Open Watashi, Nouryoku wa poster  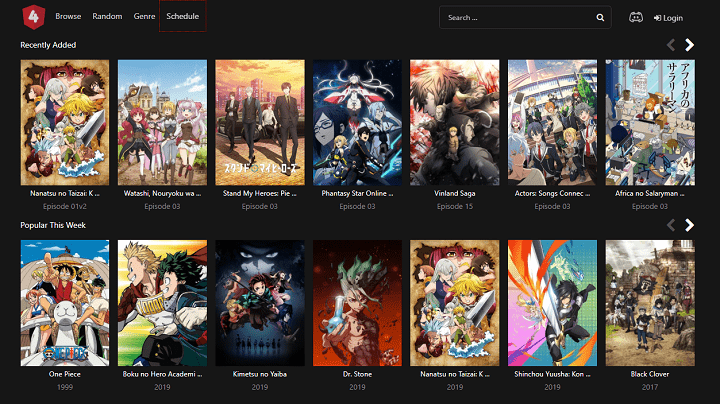(x=162, y=123)
